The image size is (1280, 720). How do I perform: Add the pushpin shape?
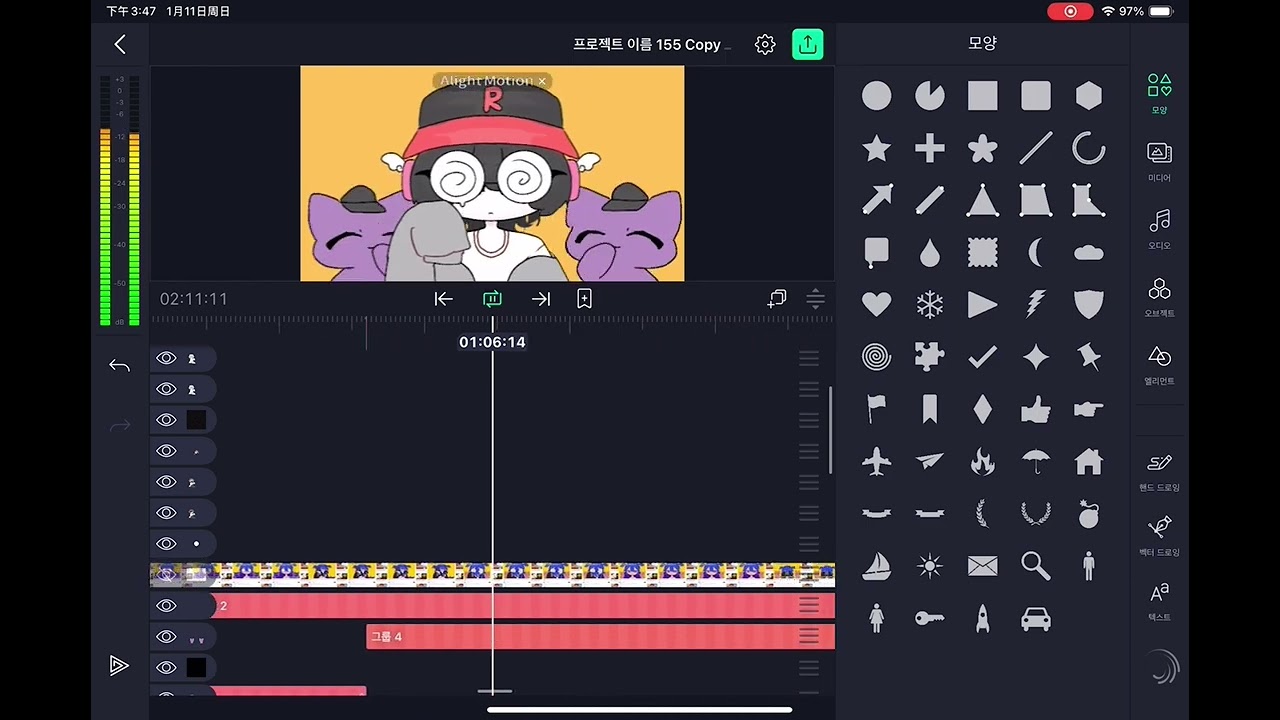(1088, 356)
